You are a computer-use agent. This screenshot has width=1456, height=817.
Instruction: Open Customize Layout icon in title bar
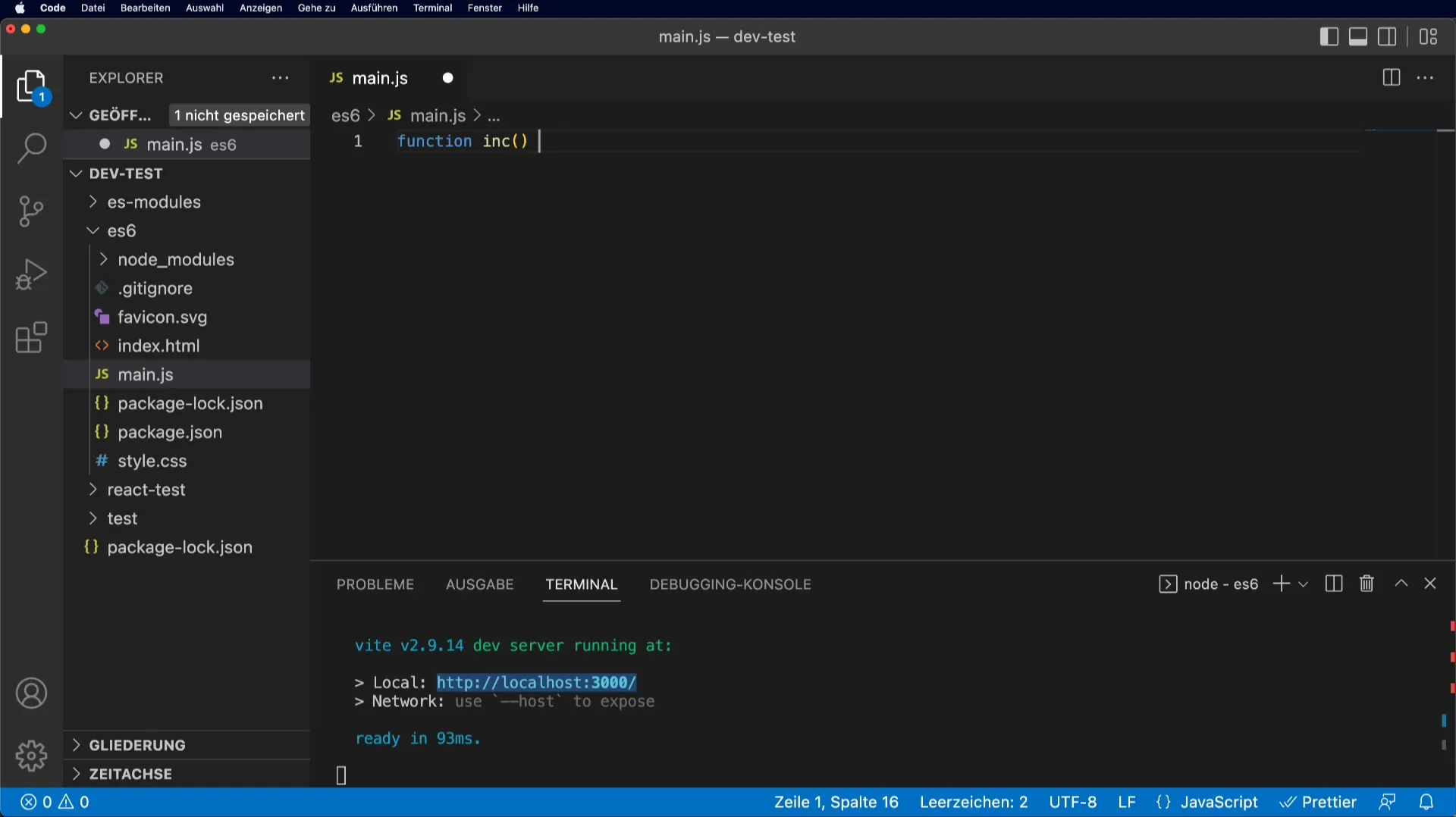click(1429, 36)
